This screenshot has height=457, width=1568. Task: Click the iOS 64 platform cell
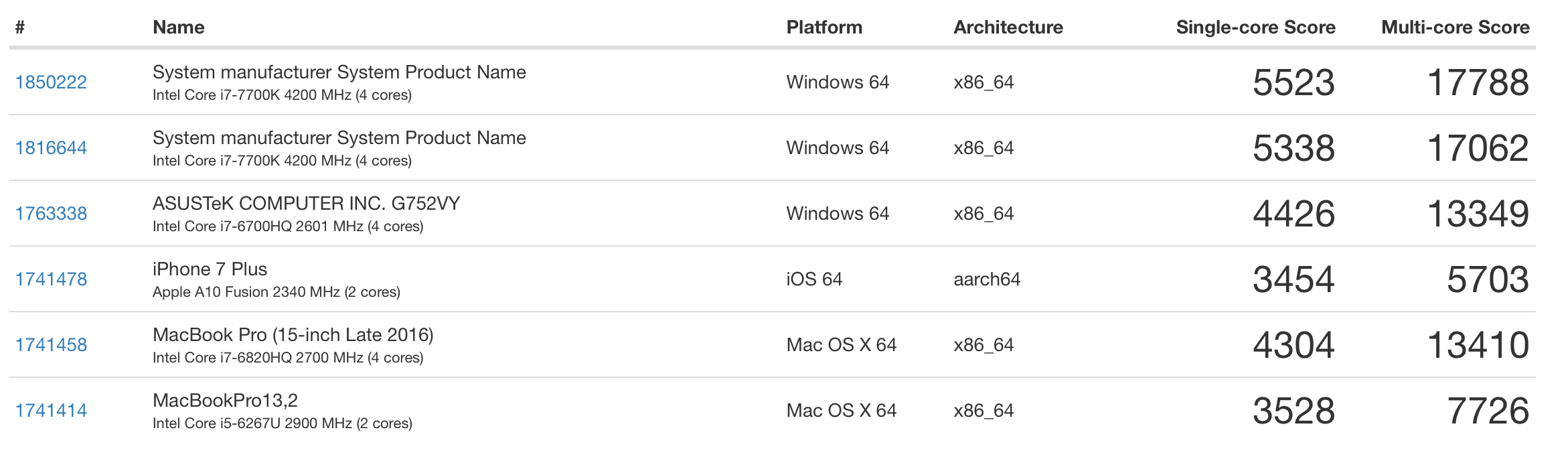(x=813, y=279)
